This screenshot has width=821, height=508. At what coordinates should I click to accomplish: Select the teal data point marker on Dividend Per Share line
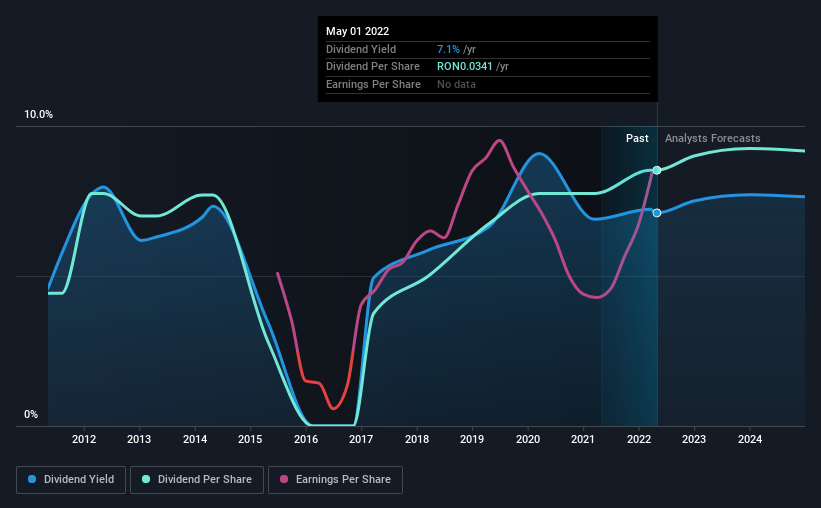(x=657, y=170)
